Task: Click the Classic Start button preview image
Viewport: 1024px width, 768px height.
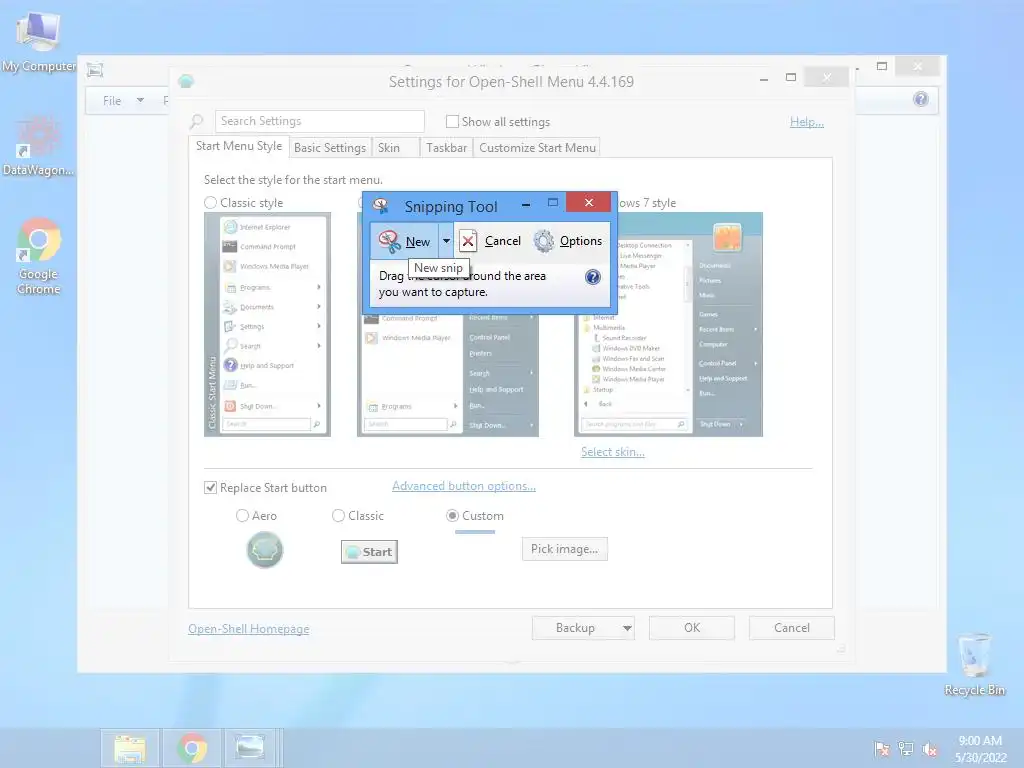Action: click(369, 552)
